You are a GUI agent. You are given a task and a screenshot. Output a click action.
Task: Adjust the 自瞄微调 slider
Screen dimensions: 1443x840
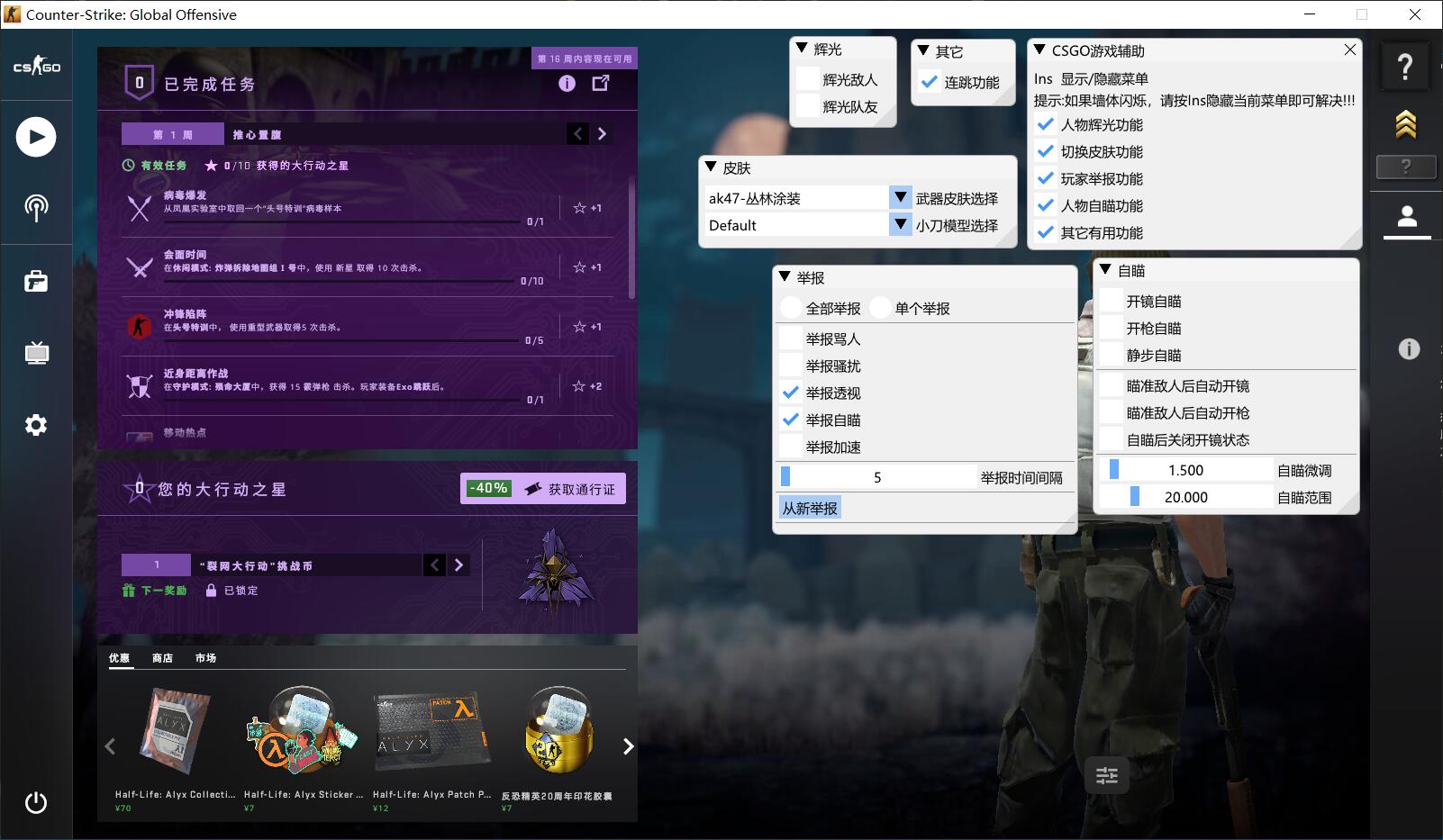[1186, 470]
